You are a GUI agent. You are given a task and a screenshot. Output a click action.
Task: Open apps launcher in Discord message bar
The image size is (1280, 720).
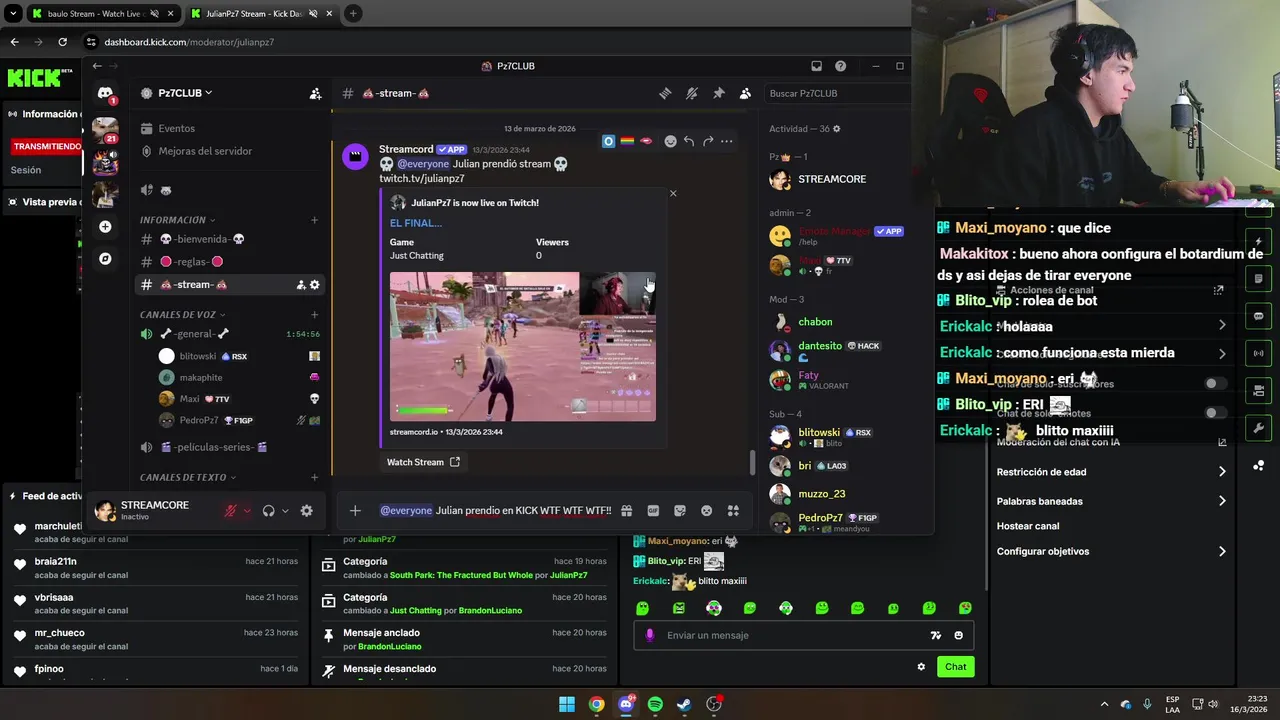(x=733, y=510)
